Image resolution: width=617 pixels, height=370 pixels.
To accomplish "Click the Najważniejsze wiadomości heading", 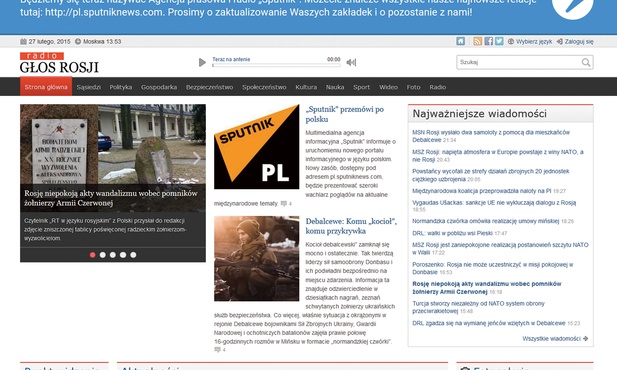I will 479,114.
